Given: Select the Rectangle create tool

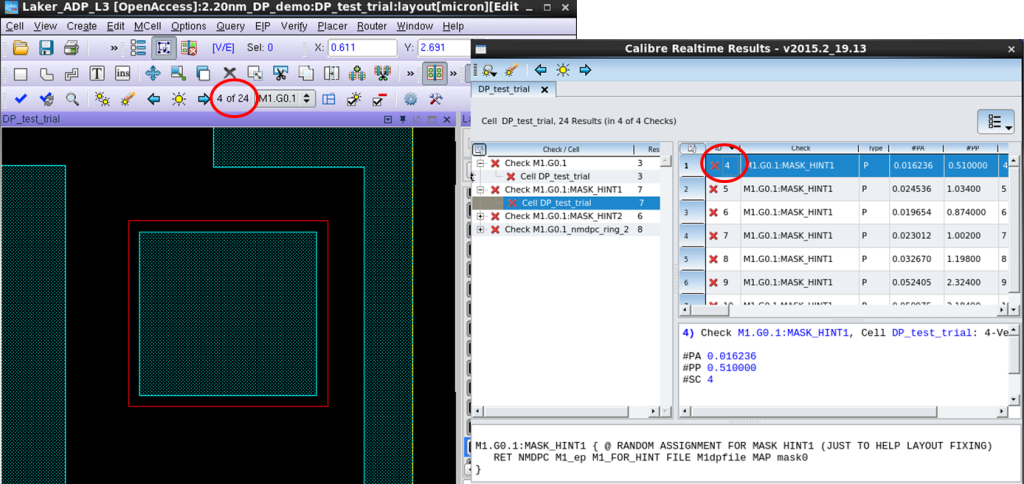Looking at the screenshot, I should point(21,73).
